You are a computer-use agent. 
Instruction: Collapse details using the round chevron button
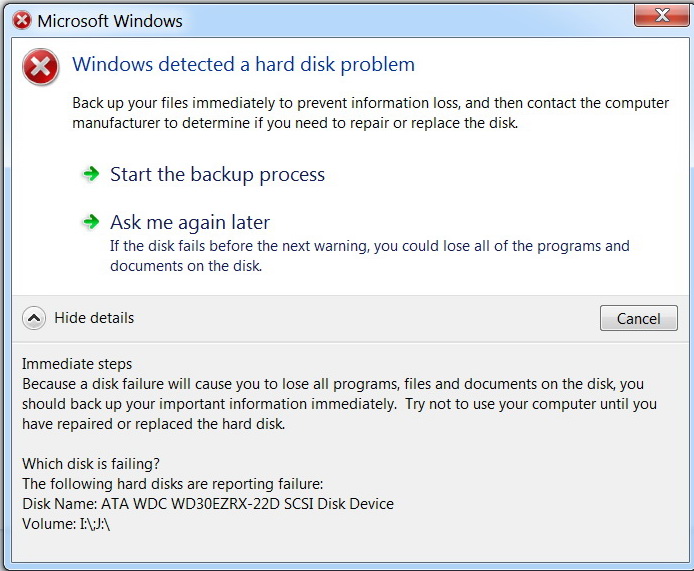pyautogui.click(x=34, y=318)
